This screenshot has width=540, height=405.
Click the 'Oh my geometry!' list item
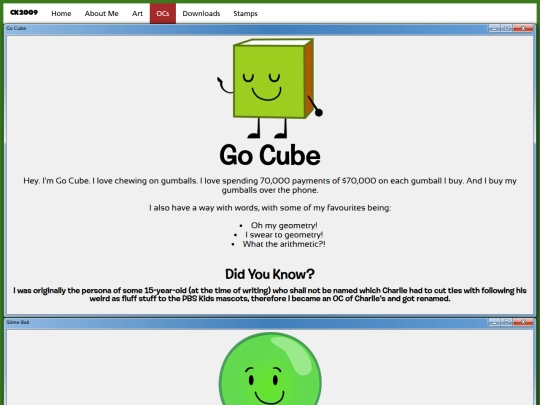pyautogui.click(x=284, y=225)
